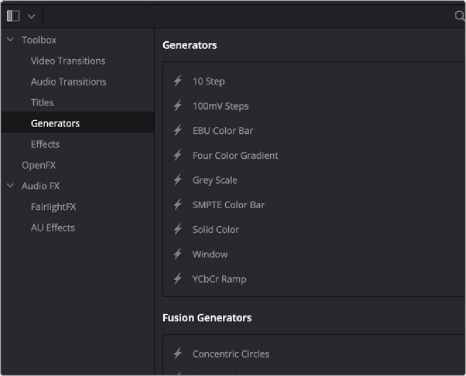Screen dimensions: 466x376
Task: Select OpenFX in the sidebar
Action: (39, 165)
